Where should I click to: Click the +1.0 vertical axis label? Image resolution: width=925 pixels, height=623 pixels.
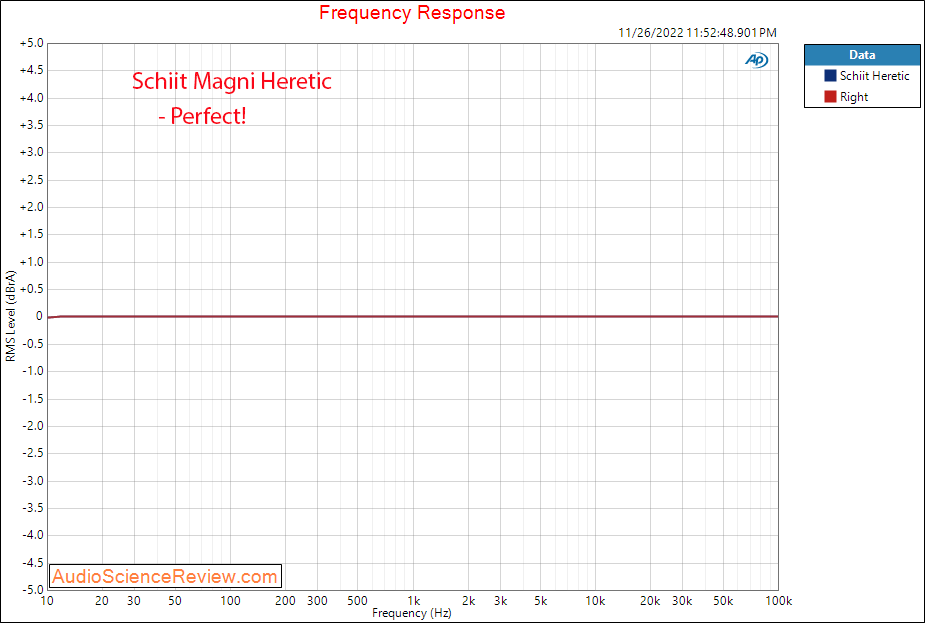click(x=31, y=262)
